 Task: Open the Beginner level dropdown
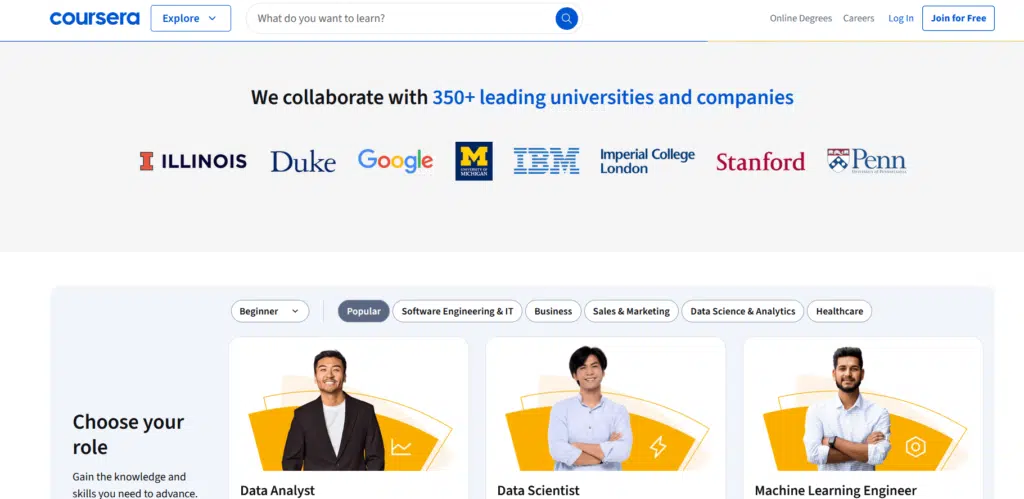269,311
